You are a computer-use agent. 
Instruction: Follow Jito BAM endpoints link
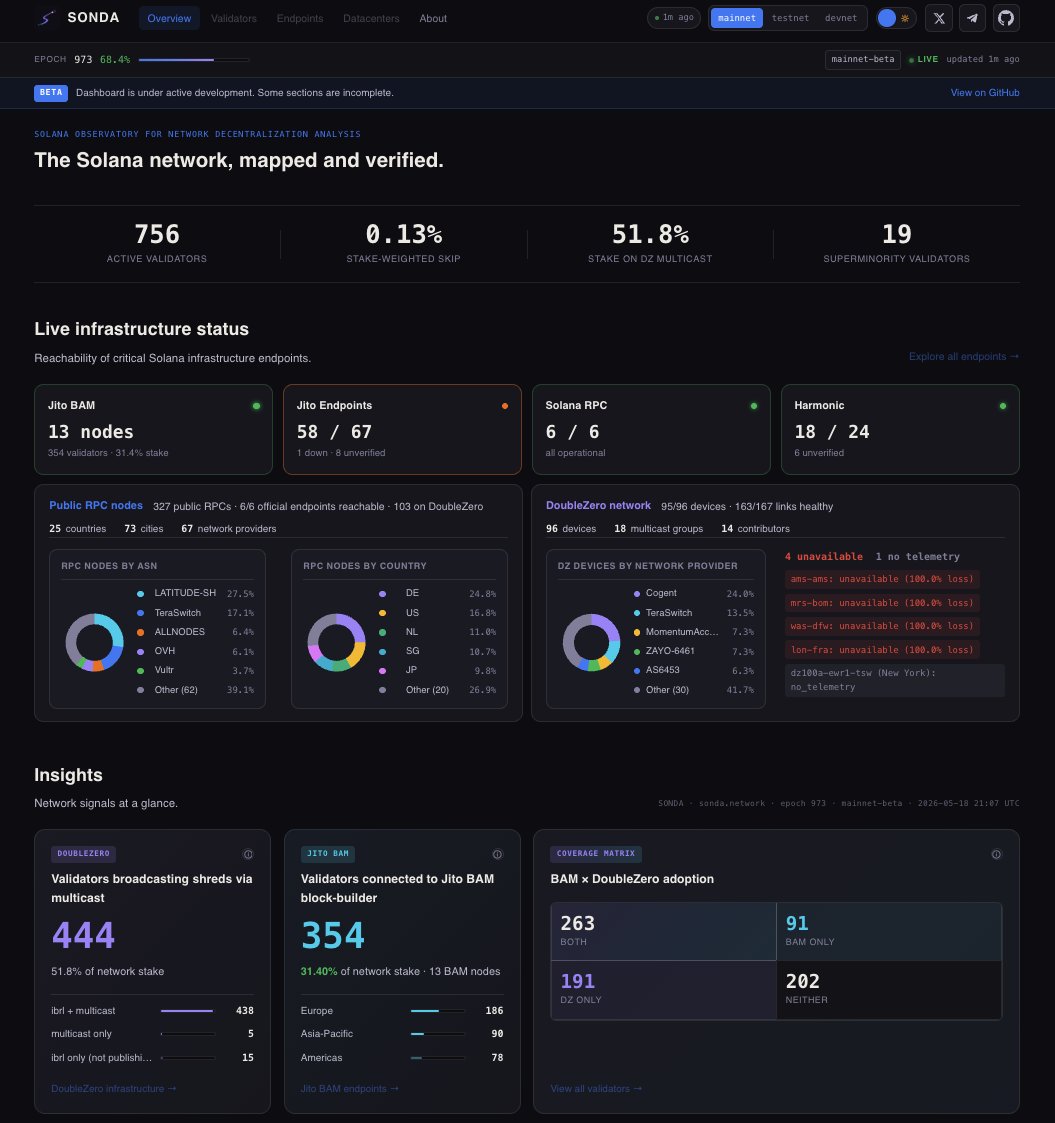350,1088
